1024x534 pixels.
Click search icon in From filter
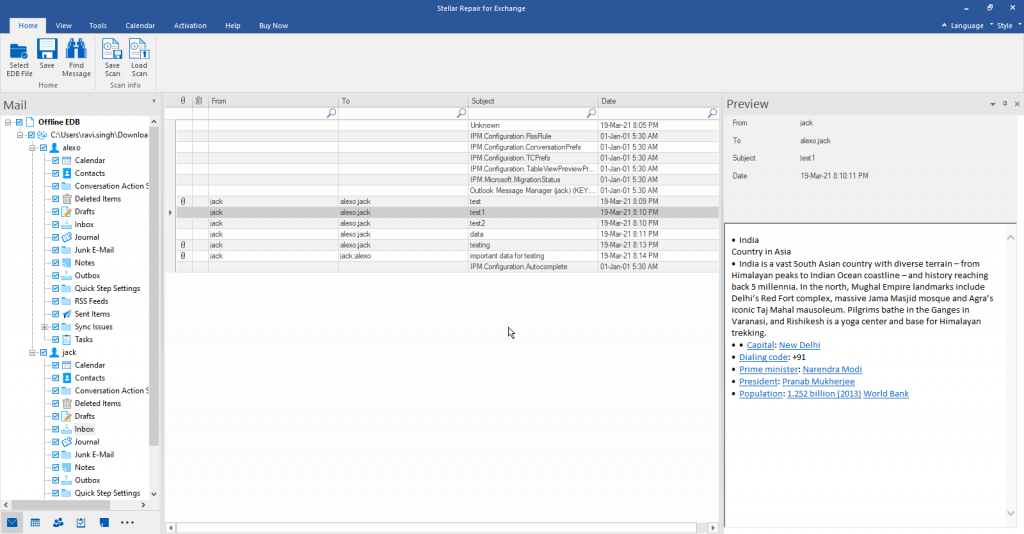point(331,113)
